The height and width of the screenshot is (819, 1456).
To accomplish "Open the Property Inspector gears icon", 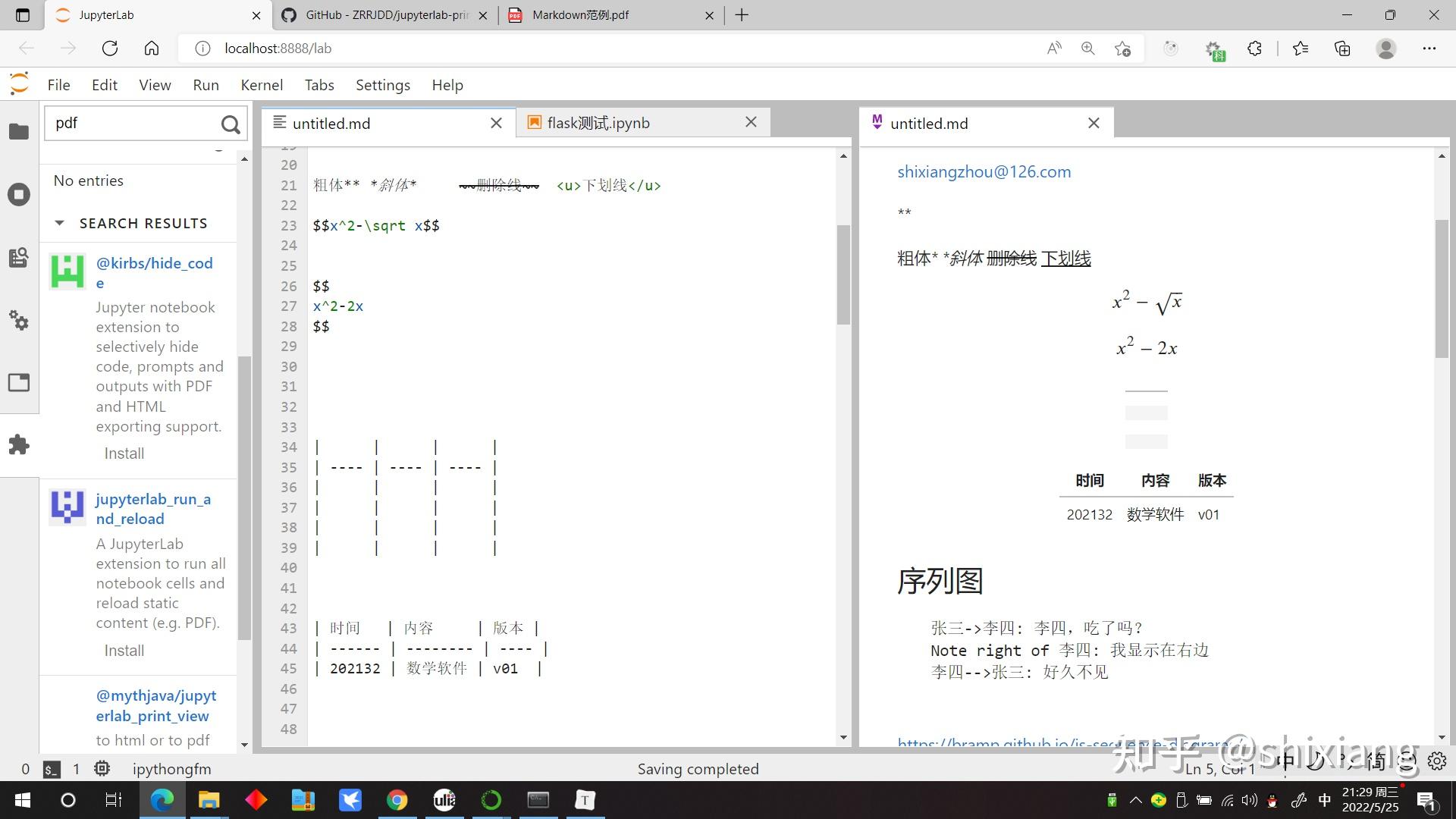I will (19, 320).
